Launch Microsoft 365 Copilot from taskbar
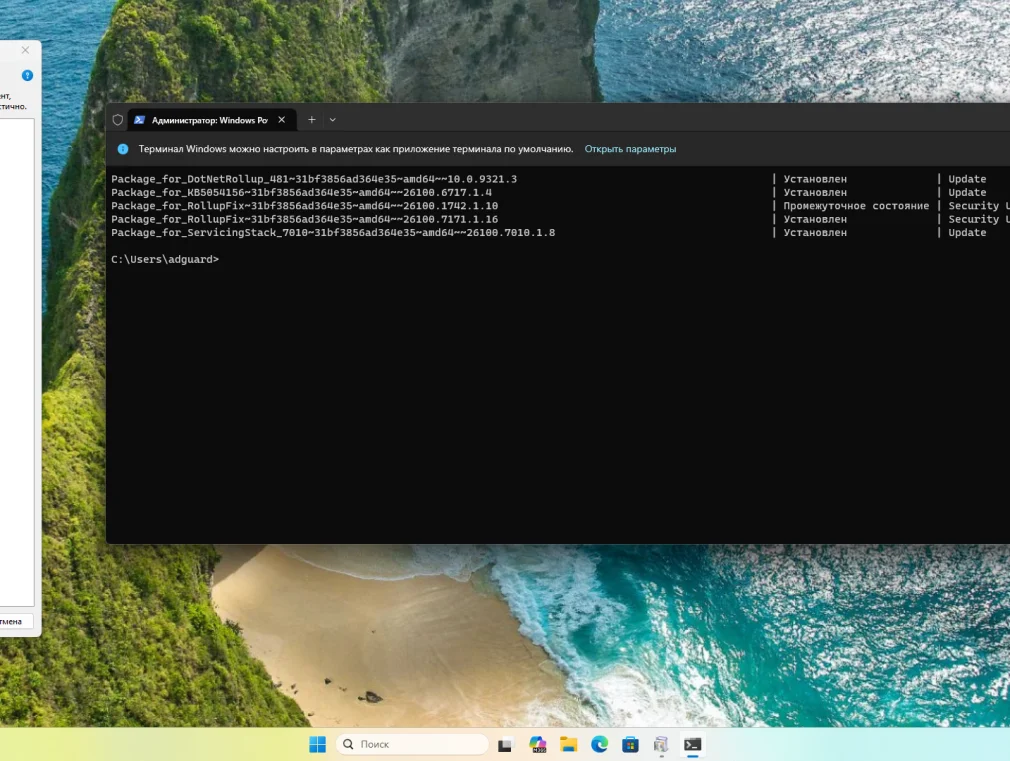The height and width of the screenshot is (761, 1010). pyautogui.click(x=538, y=744)
